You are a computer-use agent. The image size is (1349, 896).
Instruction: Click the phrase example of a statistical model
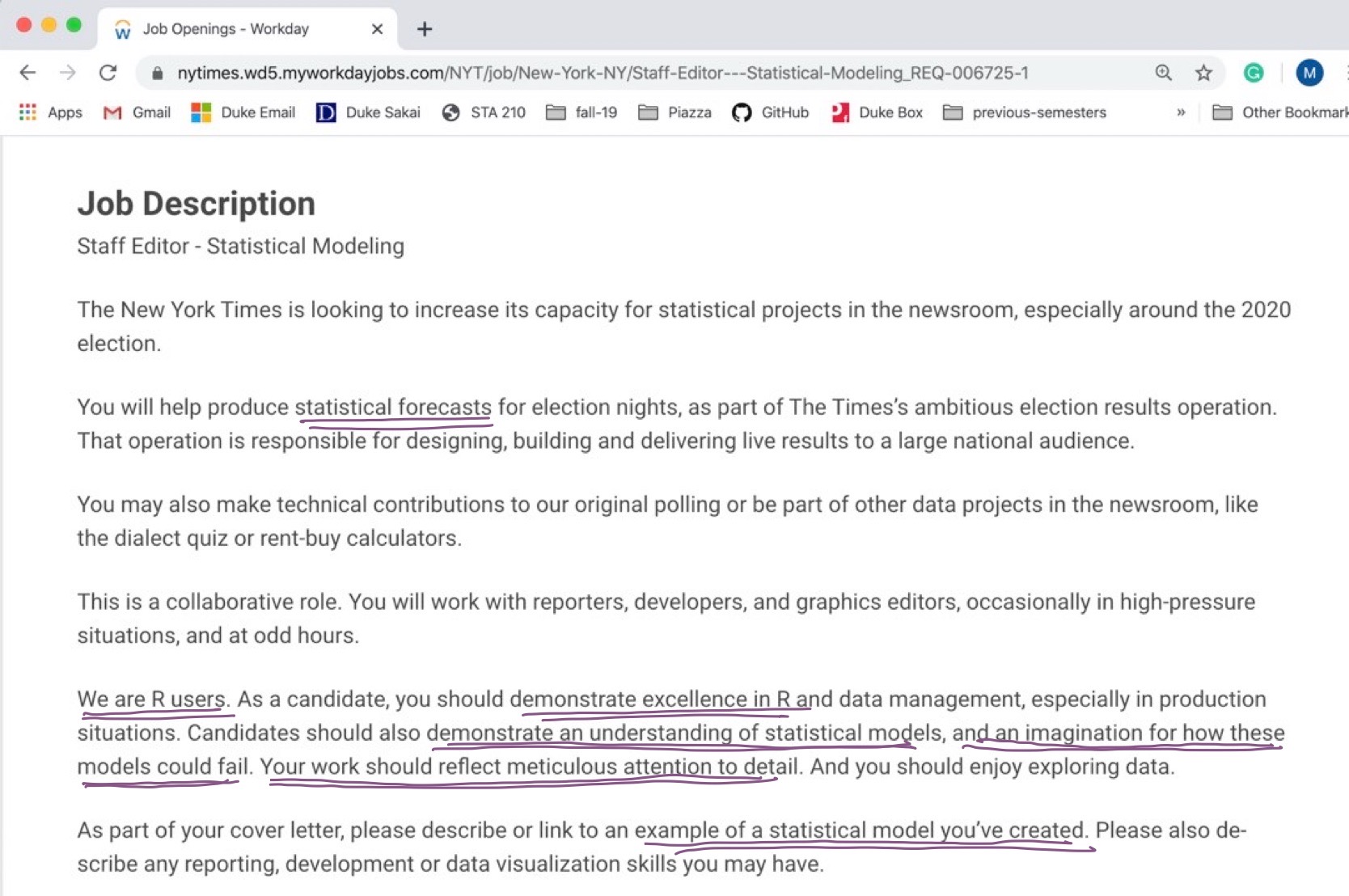click(784, 830)
